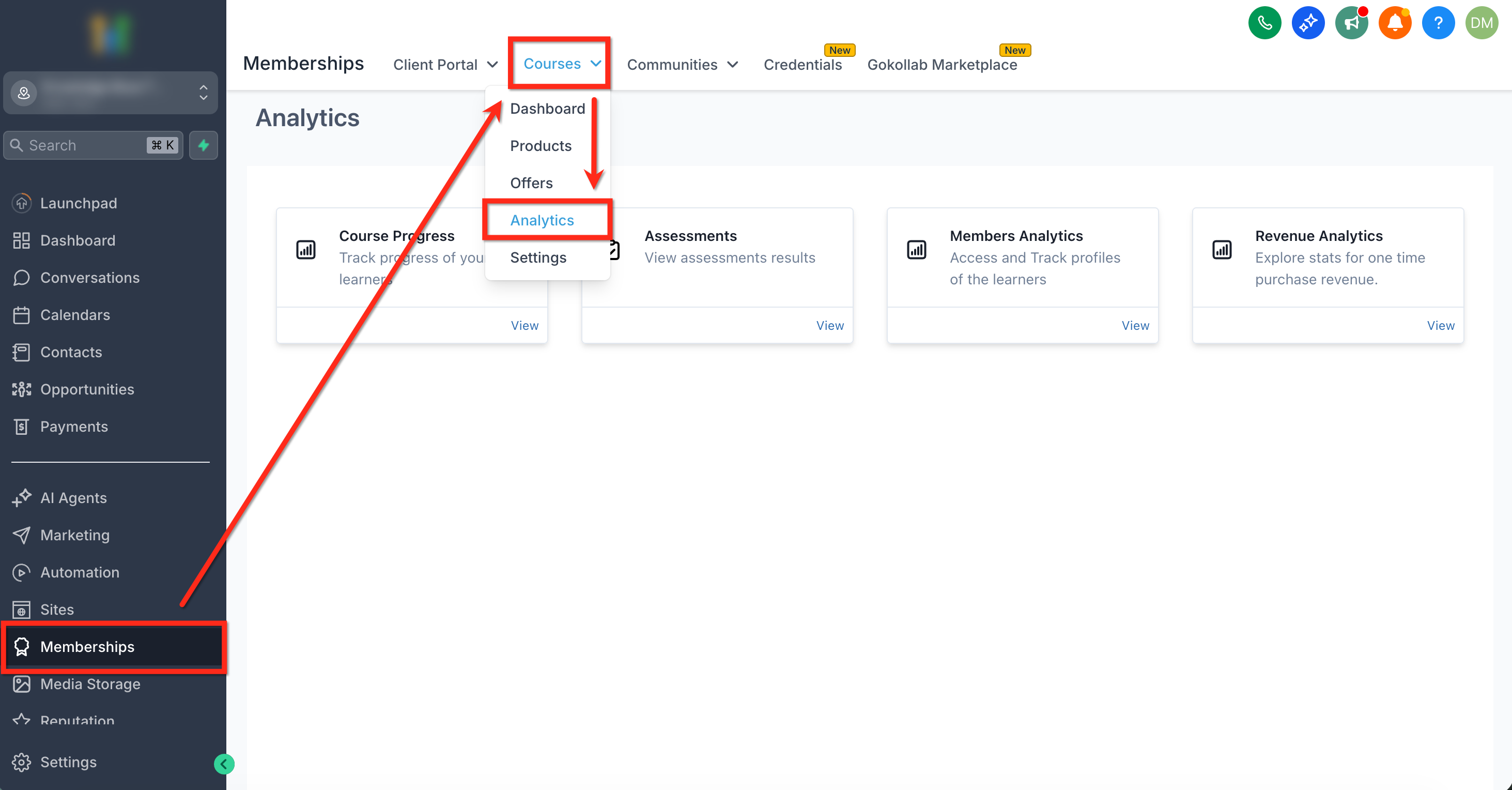Open Settings gear in sidebar
Image resolution: width=1512 pixels, height=790 pixels.
point(68,762)
